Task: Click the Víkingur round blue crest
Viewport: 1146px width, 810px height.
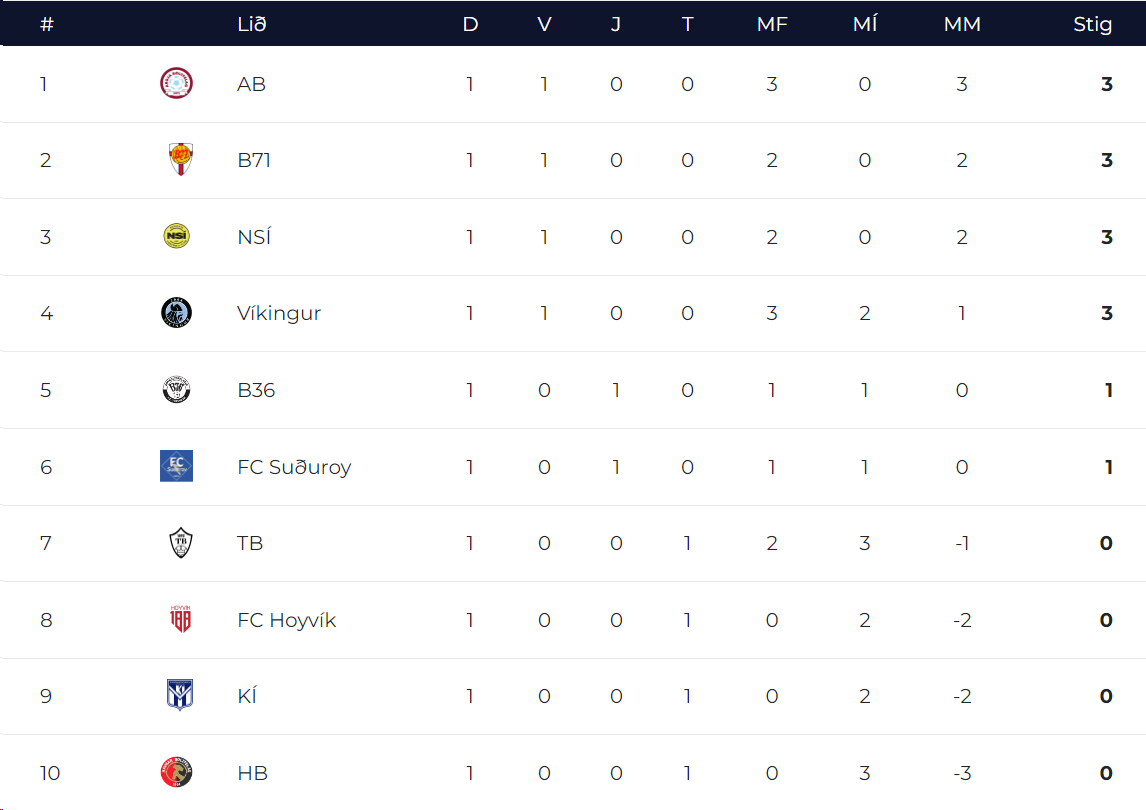Action: (176, 313)
